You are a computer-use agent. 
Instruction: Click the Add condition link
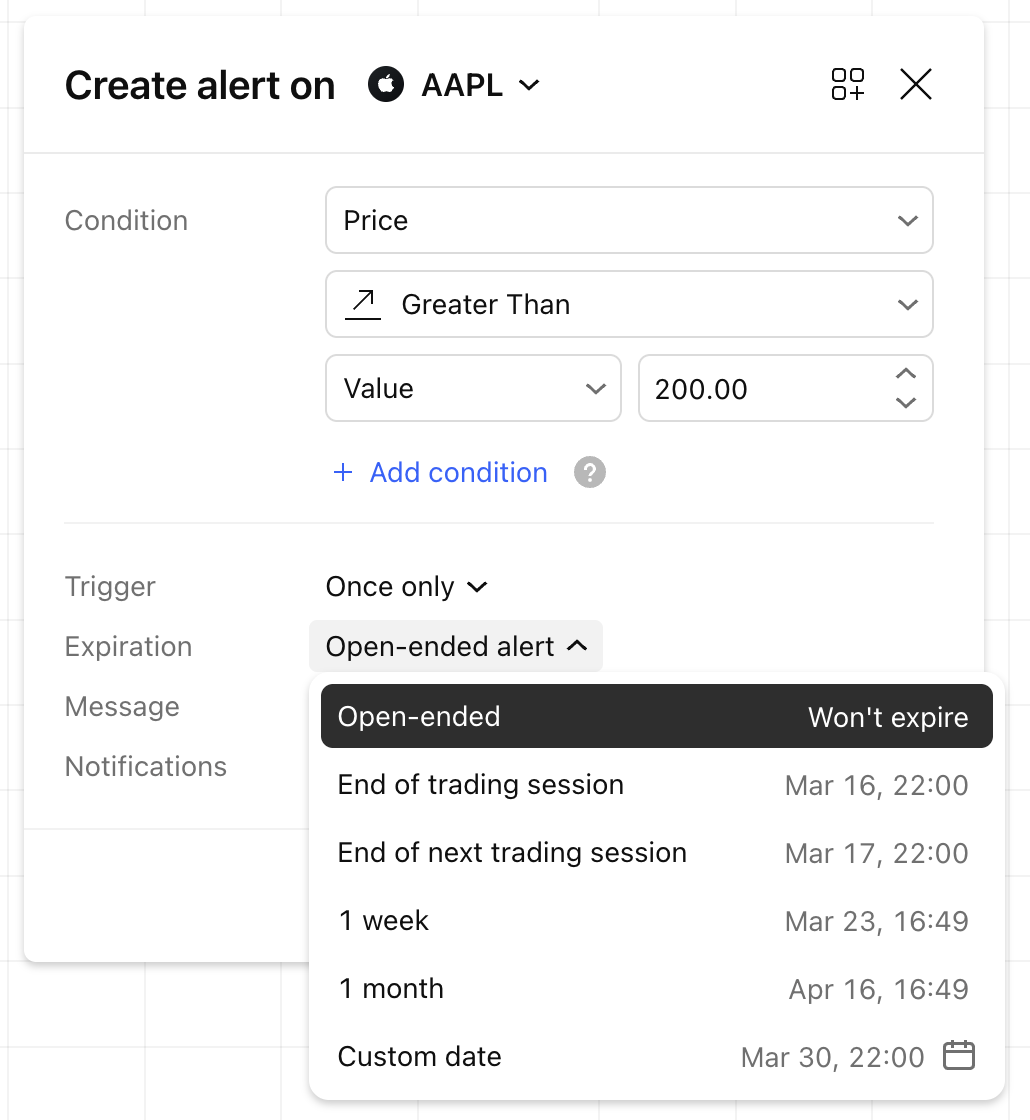(x=459, y=472)
